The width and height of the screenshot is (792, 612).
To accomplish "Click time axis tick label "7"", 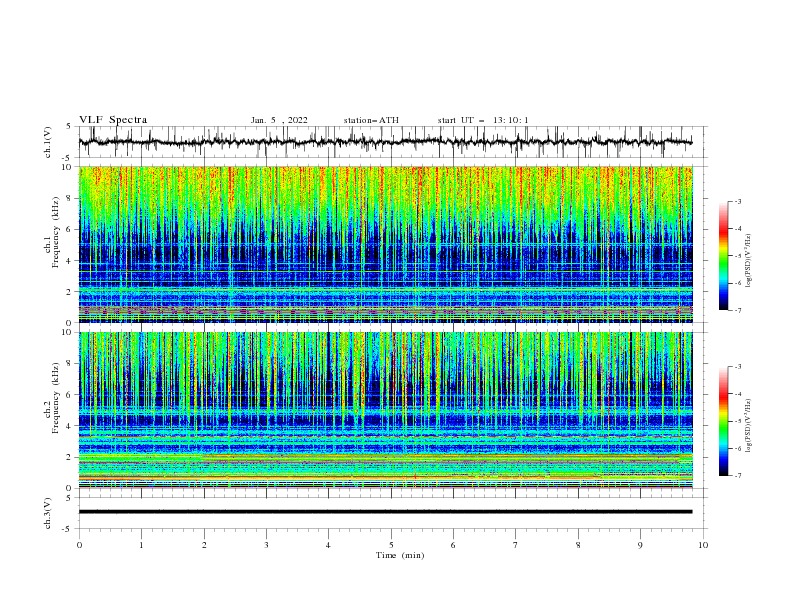I will pyautogui.click(x=516, y=545).
